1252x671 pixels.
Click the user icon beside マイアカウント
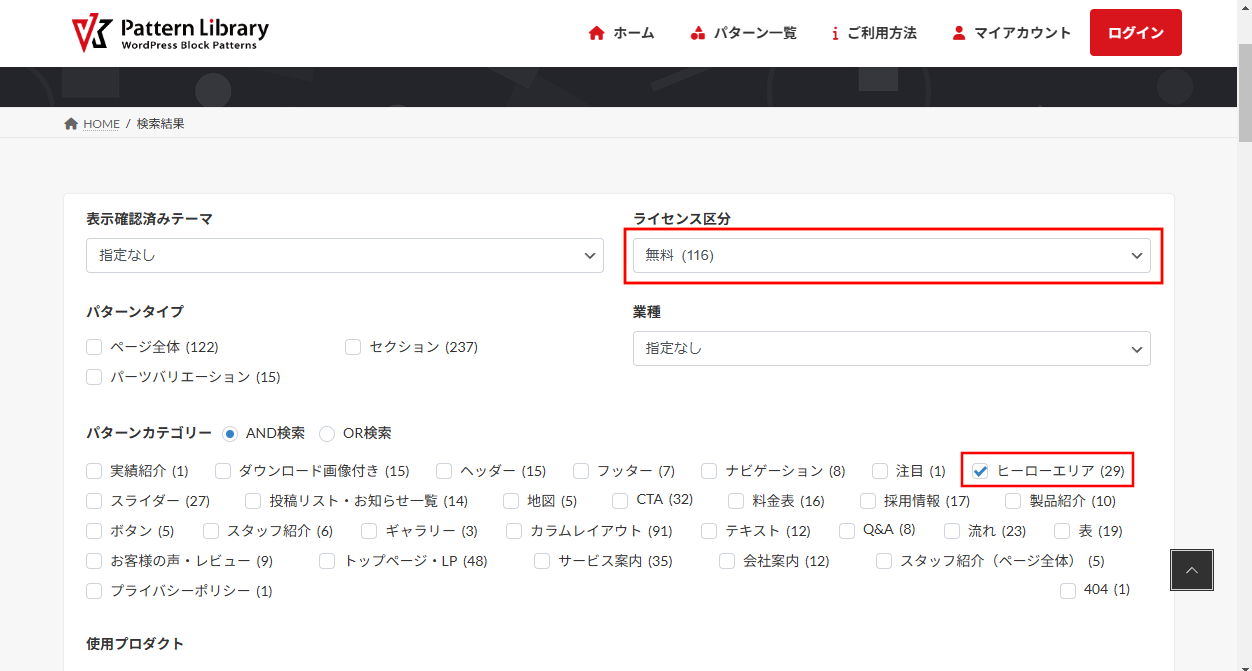pyautogui.click(x=959, y=33)
